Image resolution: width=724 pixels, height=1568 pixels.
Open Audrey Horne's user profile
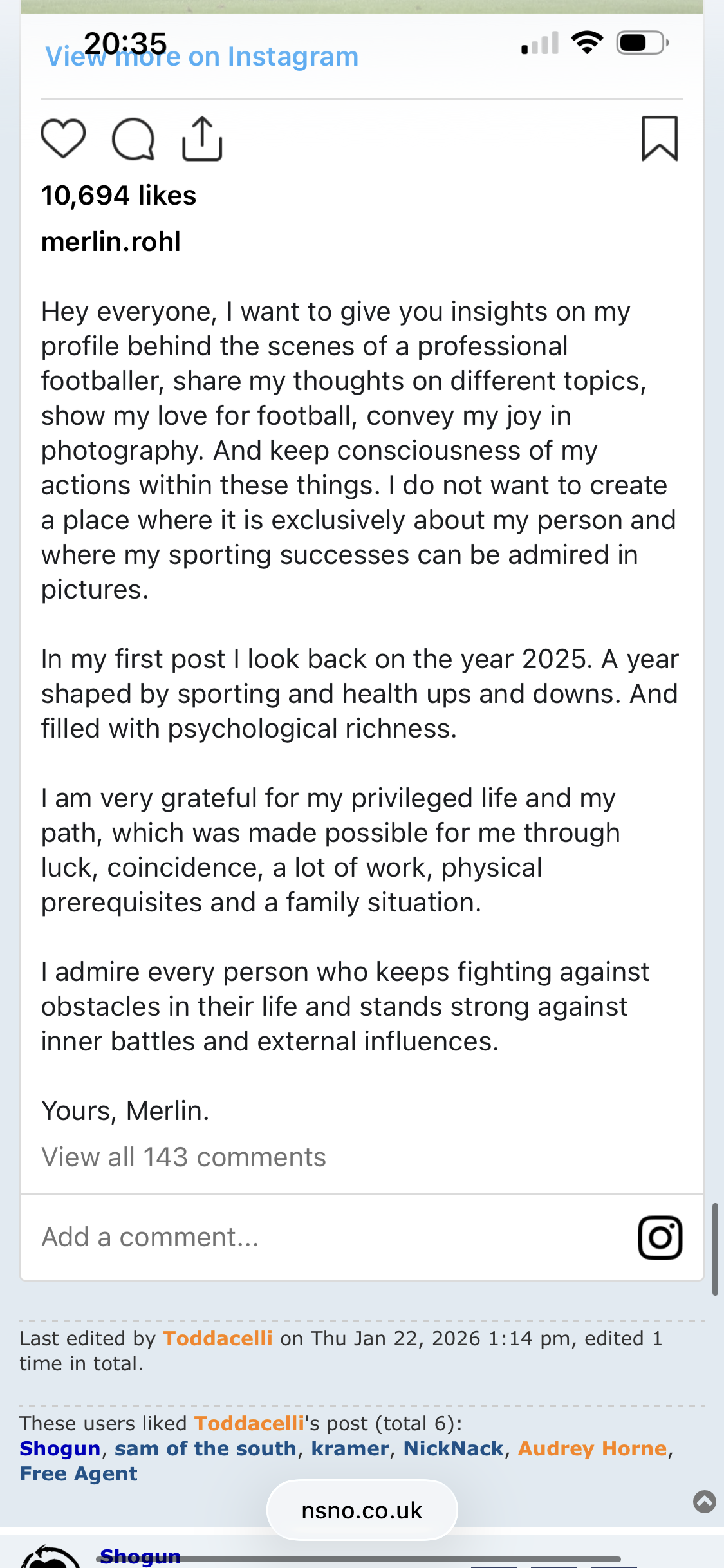tap(592, 1448)
